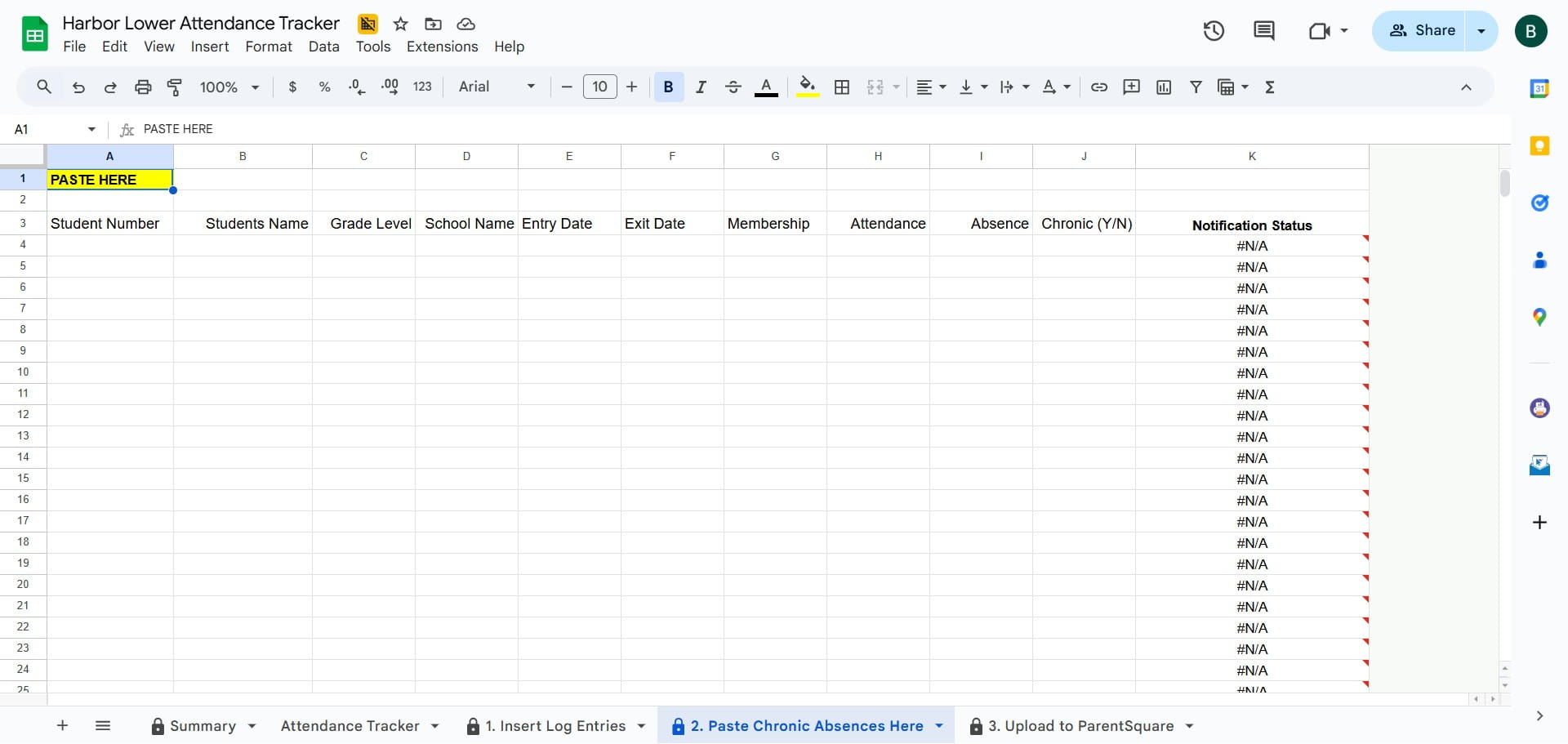The width and height of the screenshot is (1568, 744).
Task: Click the font size field
Action: click(600, 87)
